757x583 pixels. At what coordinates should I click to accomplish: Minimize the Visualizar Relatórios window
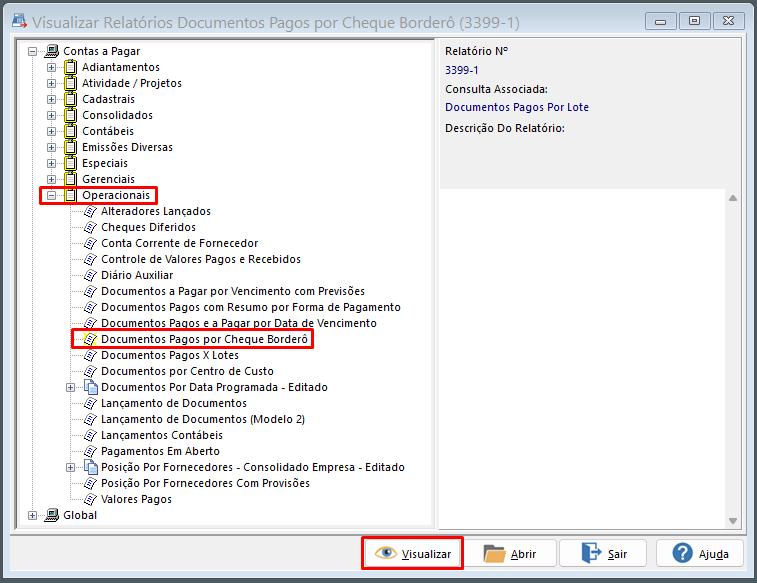[x=660, y=21]
